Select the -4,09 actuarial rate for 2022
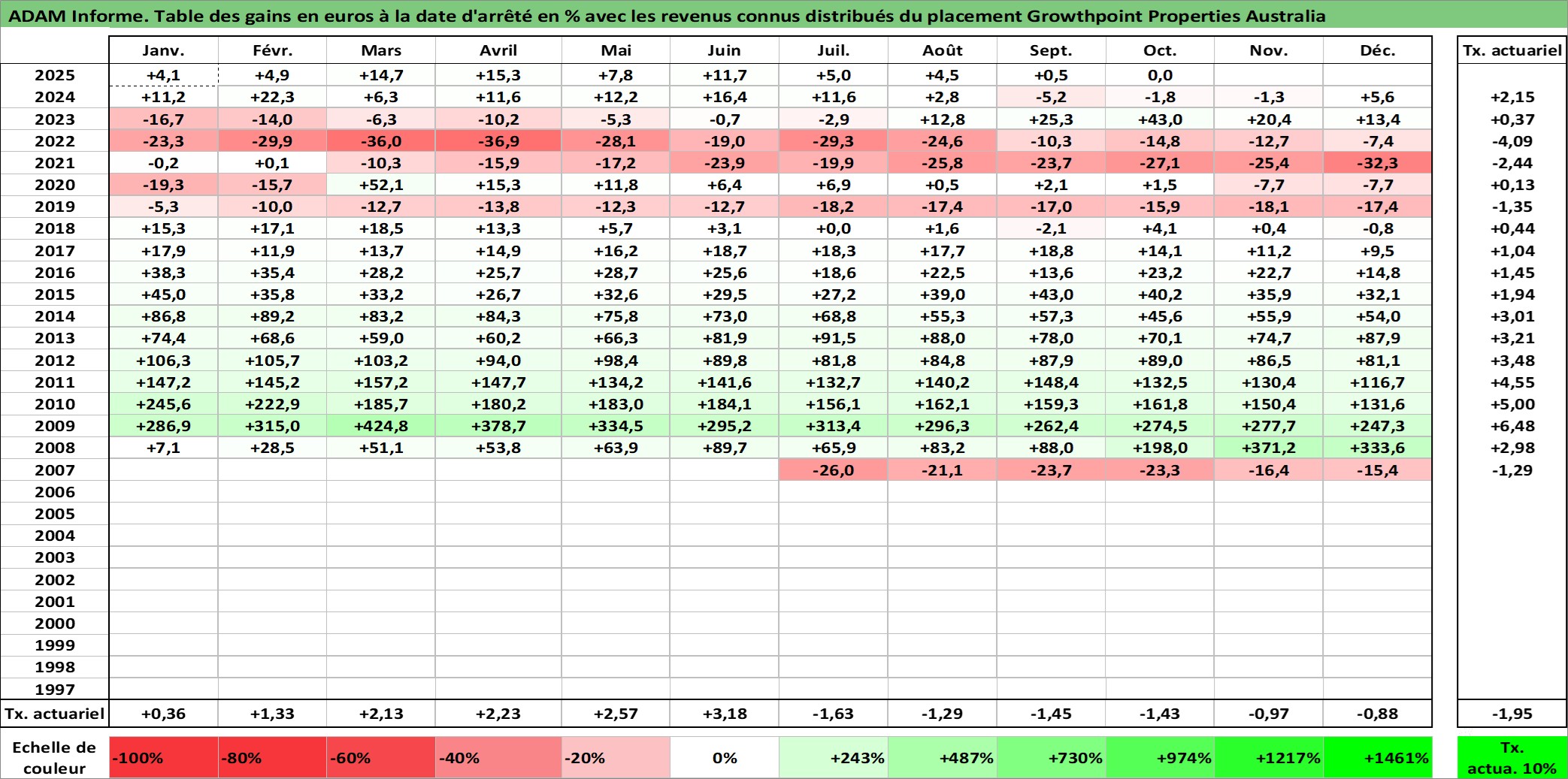 point(1512,141)
